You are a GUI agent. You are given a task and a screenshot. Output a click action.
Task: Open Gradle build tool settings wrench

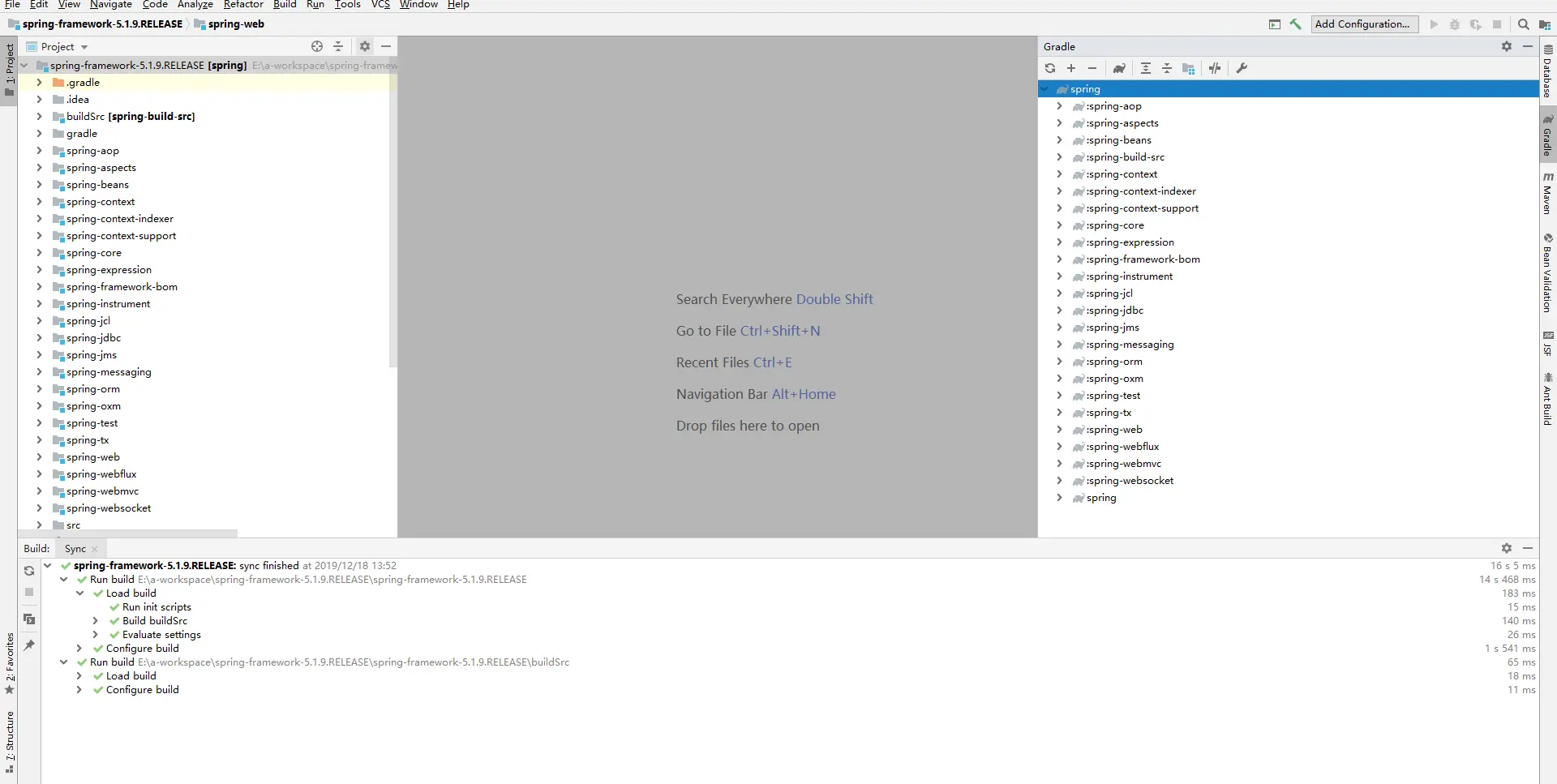(x=1242, y=68)
